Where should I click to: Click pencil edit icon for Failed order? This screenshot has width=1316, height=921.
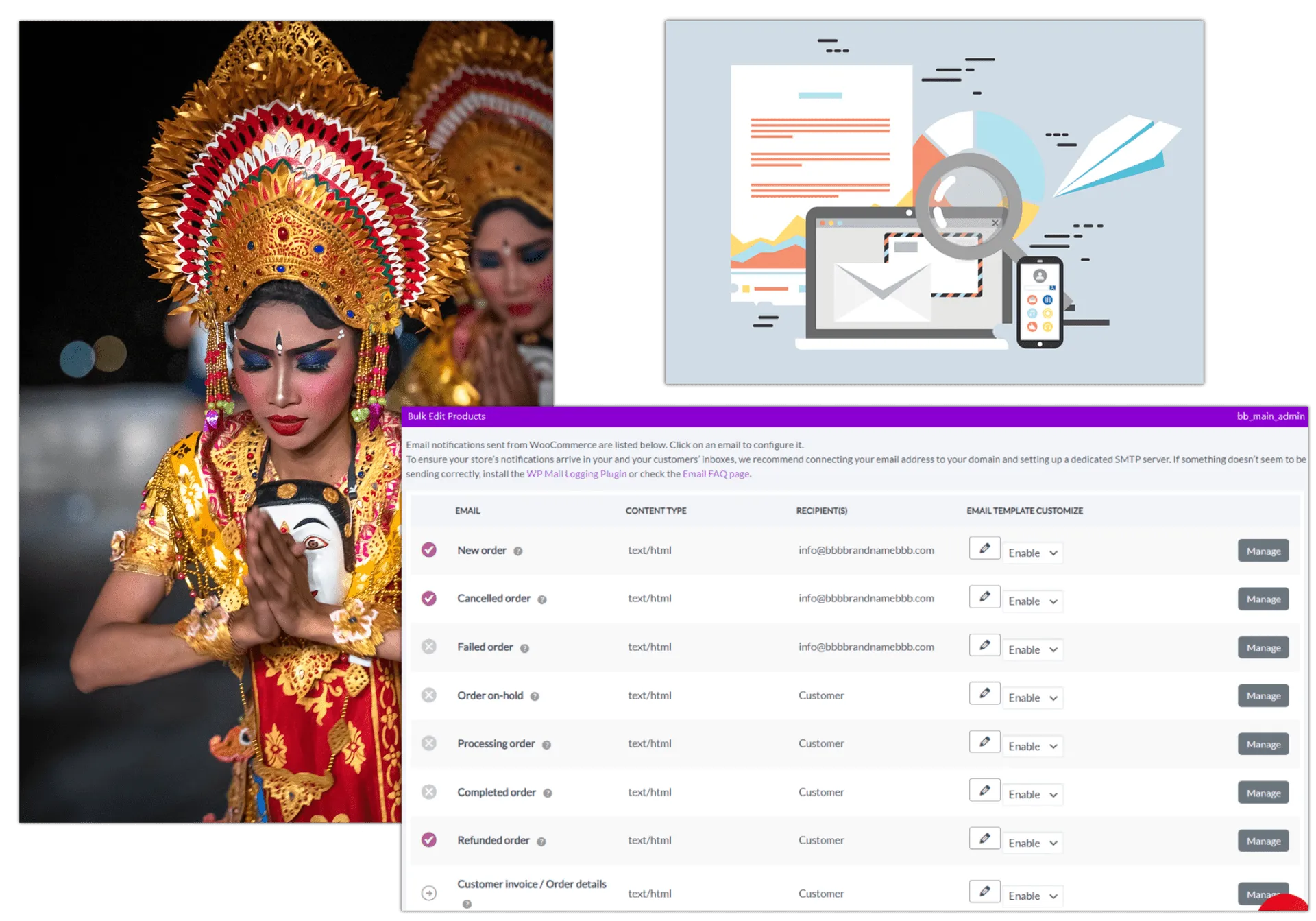pyautogui.click(x=984, y=645)
